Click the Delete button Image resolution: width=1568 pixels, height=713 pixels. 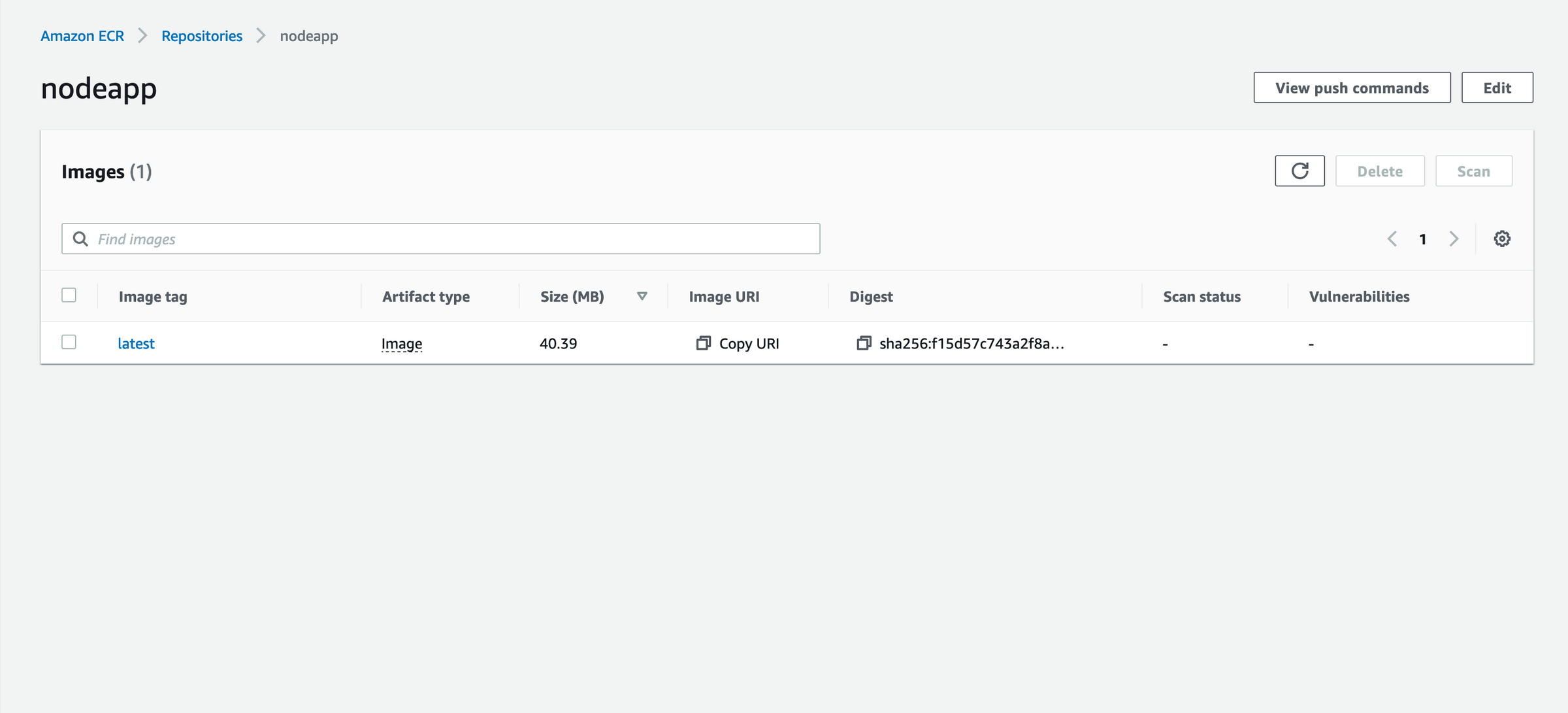pos(1380,171)
